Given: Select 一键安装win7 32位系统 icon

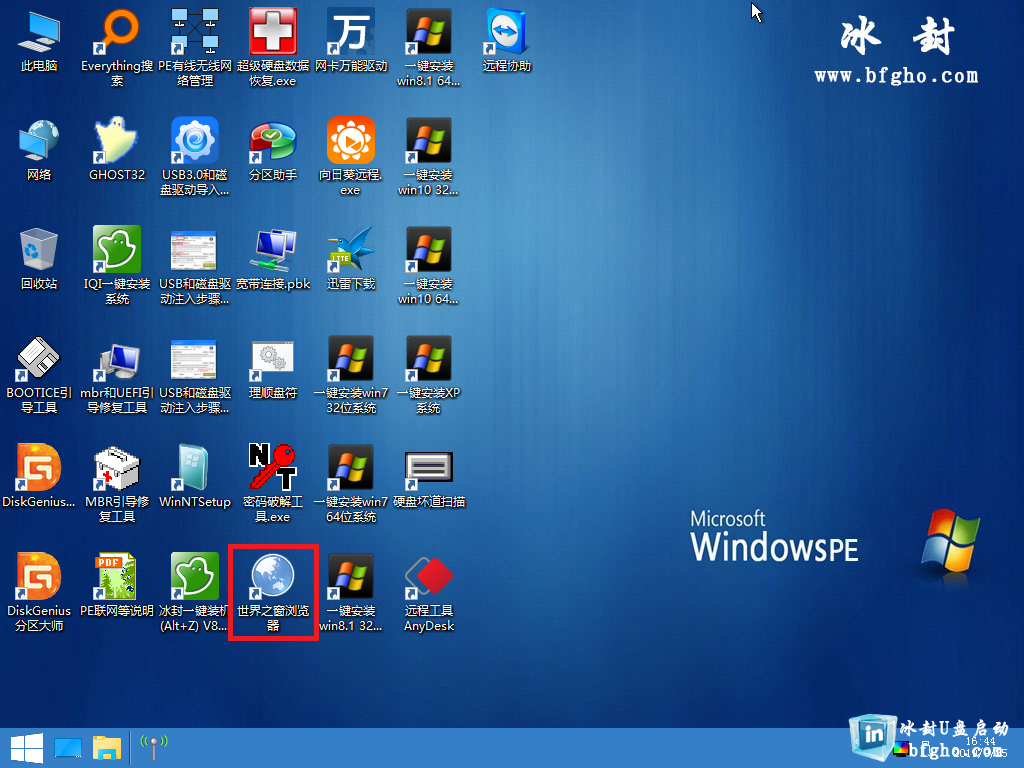Looking at the screenshot, I should click(351, 374).
